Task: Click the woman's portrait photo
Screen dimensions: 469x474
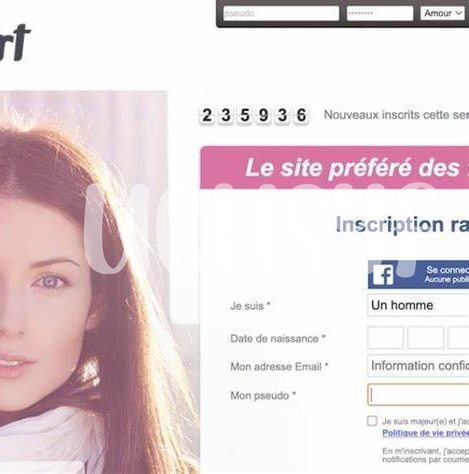Action: pos(99,282)
